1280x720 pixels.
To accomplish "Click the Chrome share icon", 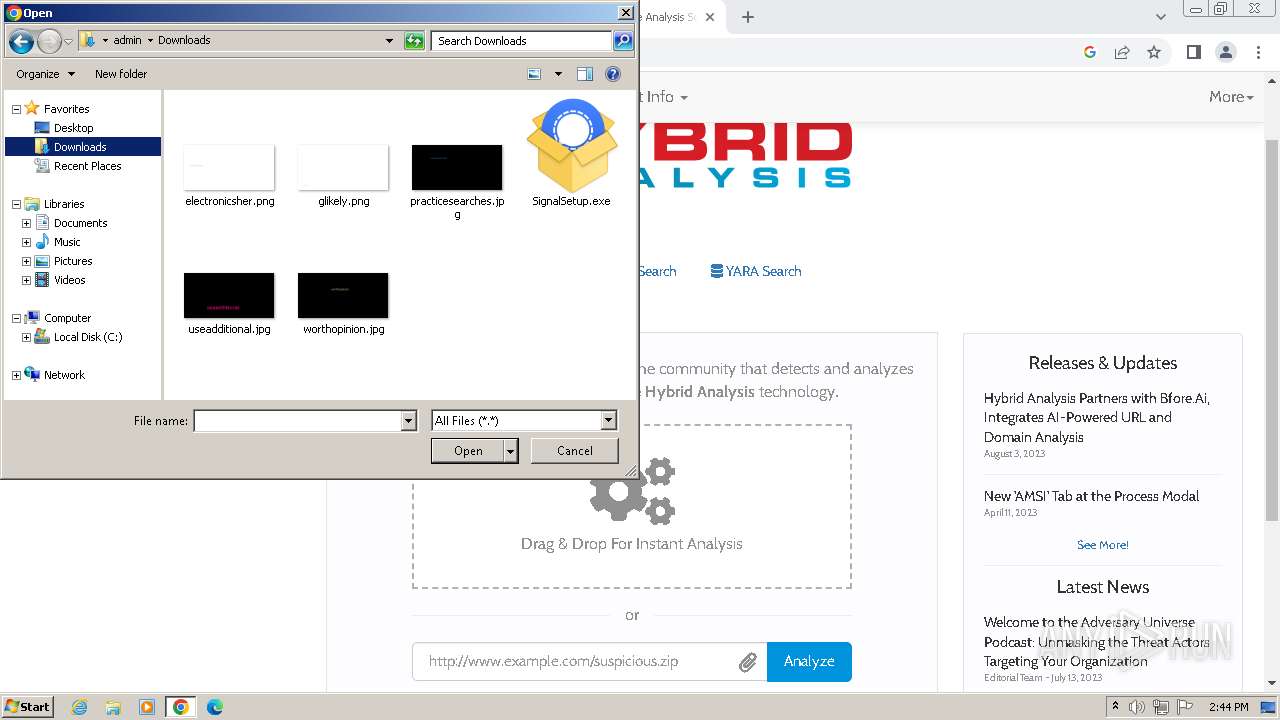I will (x=1122, y=52).
